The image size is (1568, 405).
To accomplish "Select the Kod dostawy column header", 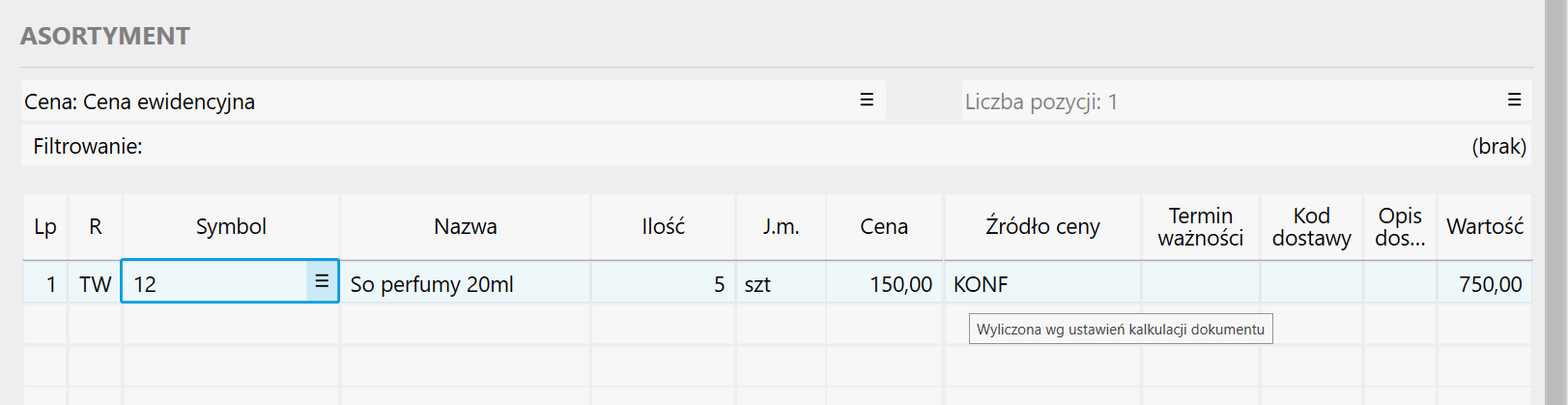I will [x=1311, y=227].
